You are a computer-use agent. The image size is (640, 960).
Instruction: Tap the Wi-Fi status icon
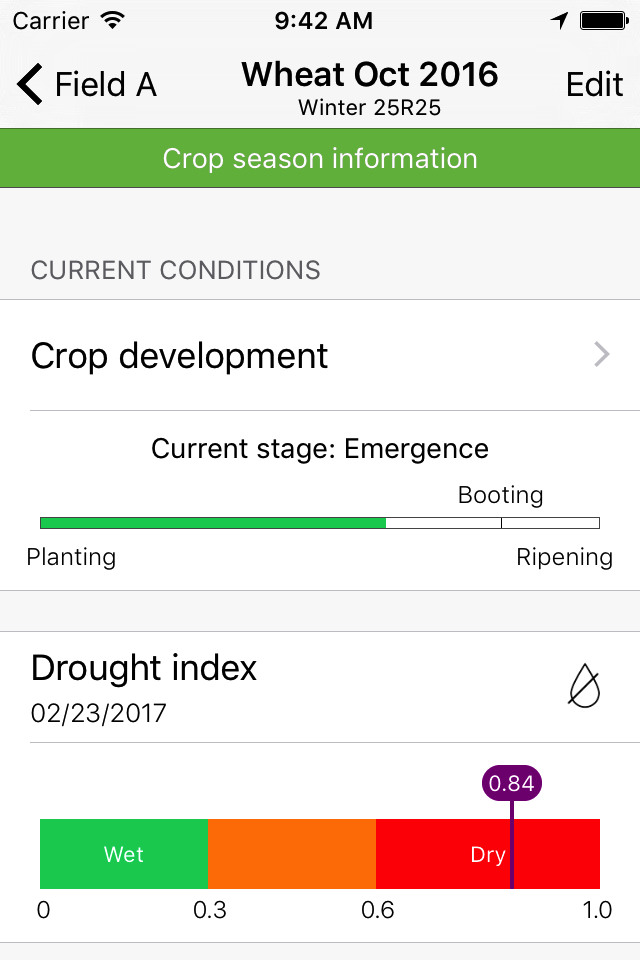(x=113, y=20)
